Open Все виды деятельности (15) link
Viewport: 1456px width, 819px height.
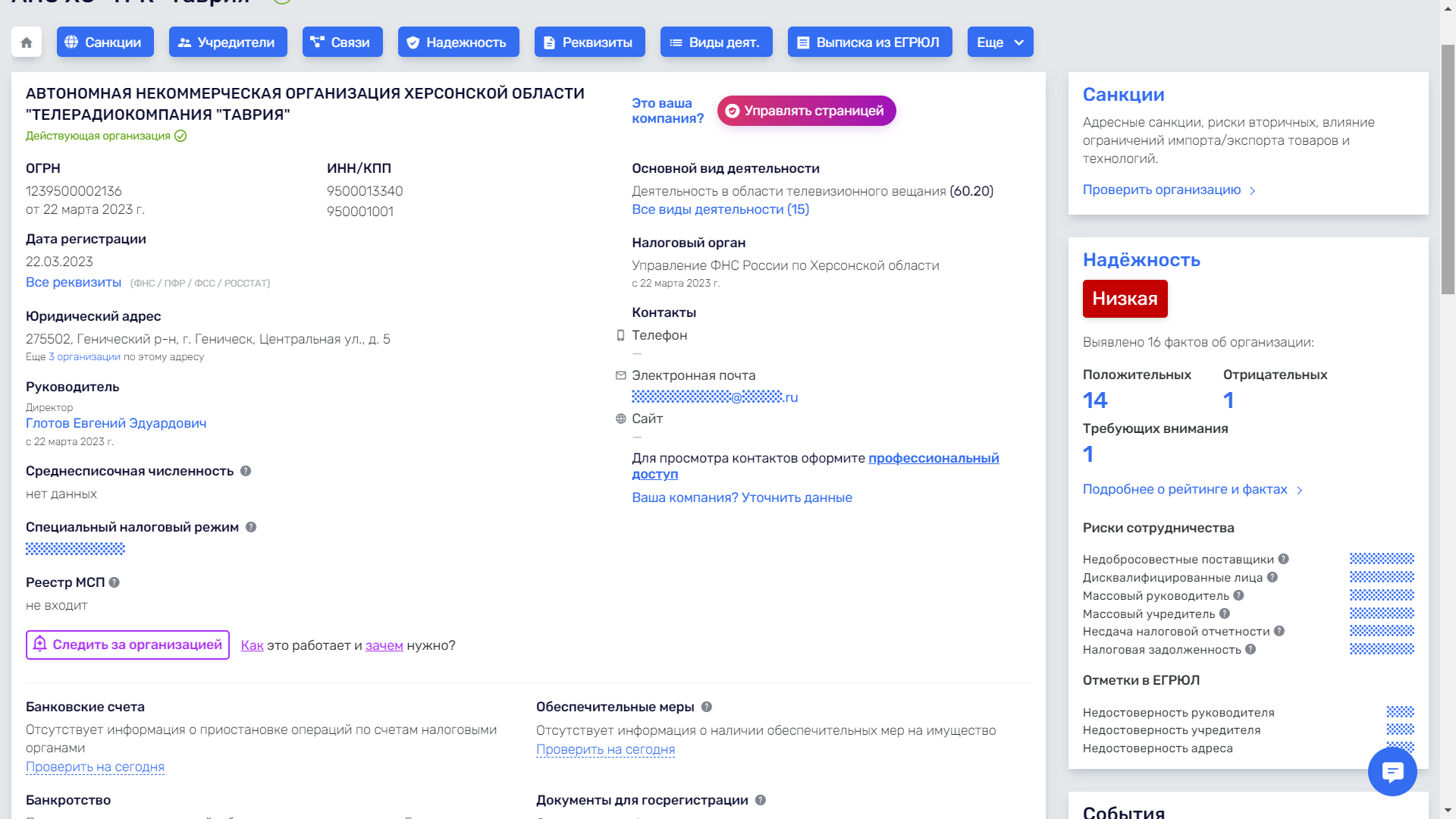pyautogui.click(x=720, y=209)
